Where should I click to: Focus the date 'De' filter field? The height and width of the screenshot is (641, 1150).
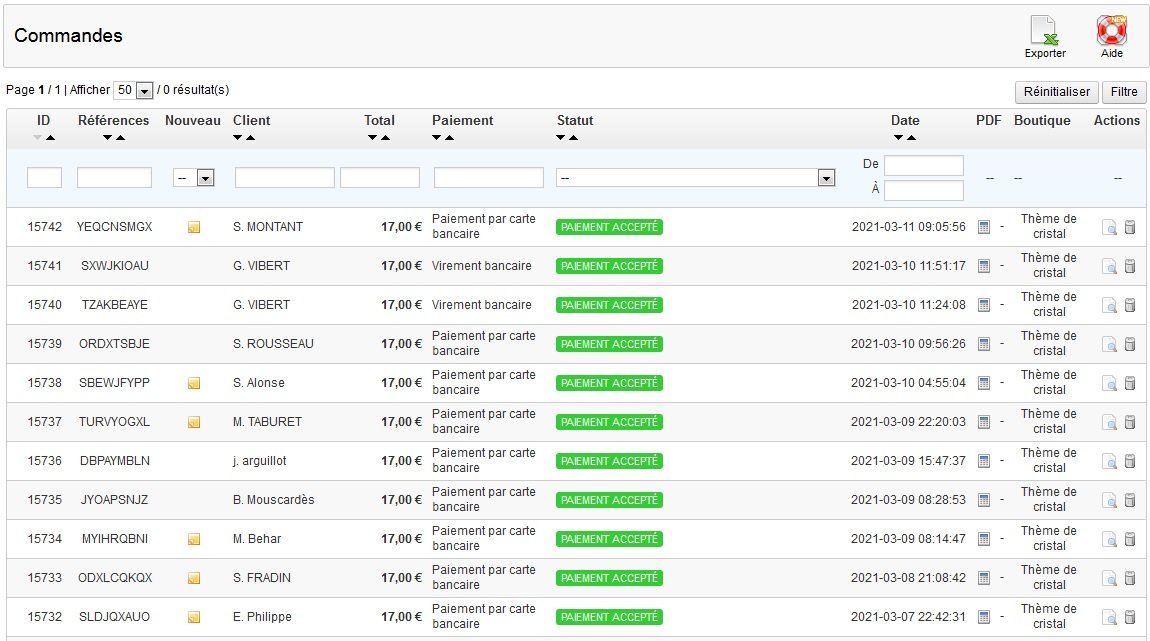point(923,165)
